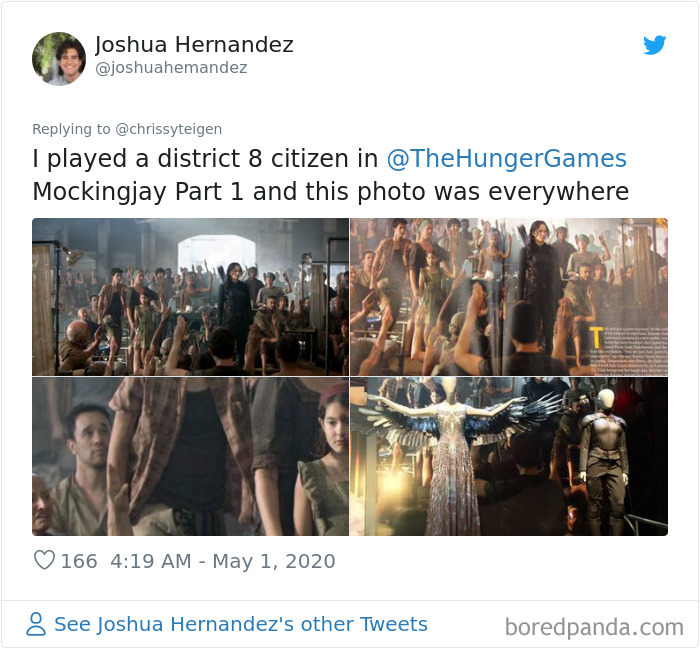
Task: Click the boredpanda.com watermark
Action: [x=594, y=627]
